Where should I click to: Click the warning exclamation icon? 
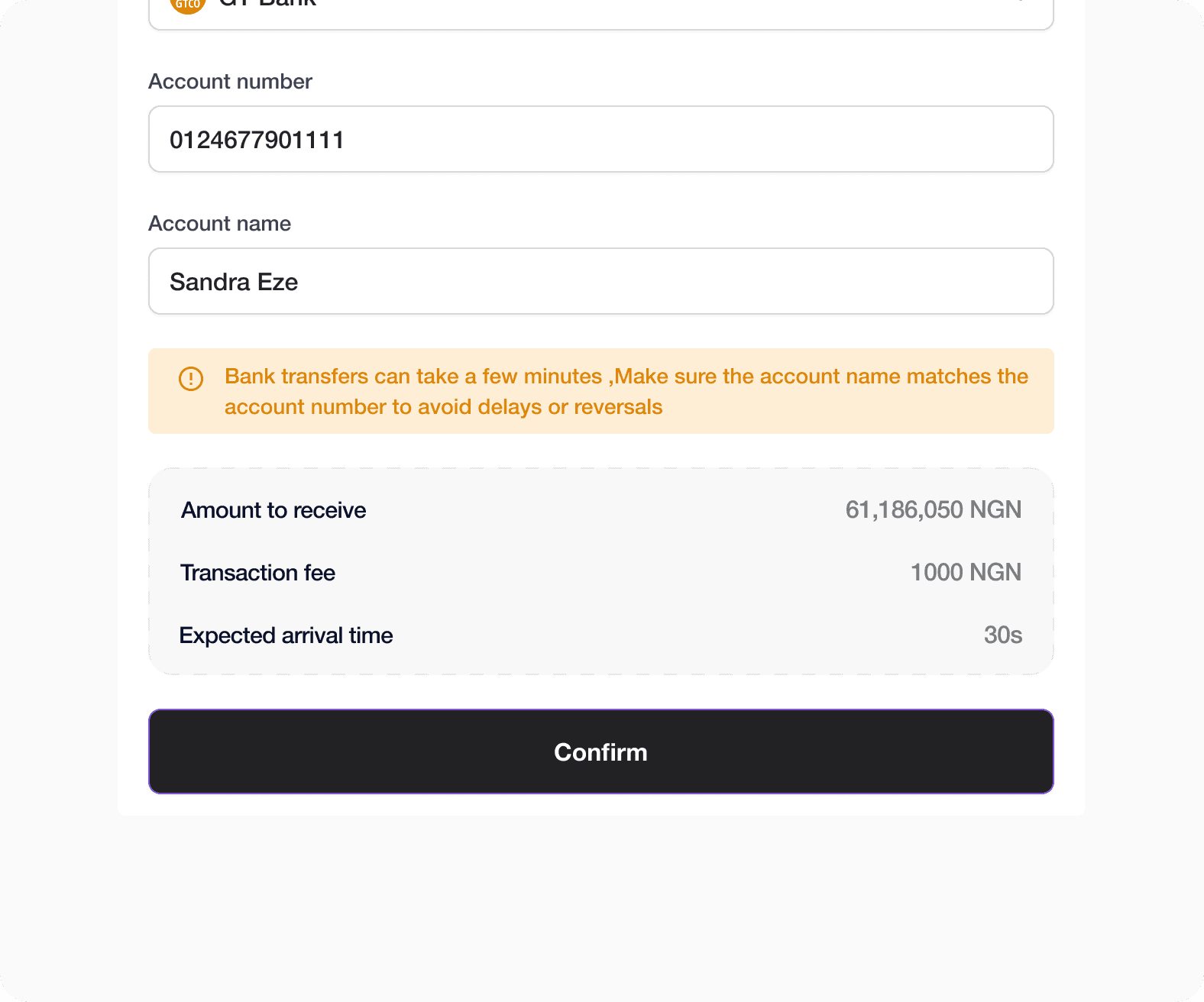(x=191, y=379)
